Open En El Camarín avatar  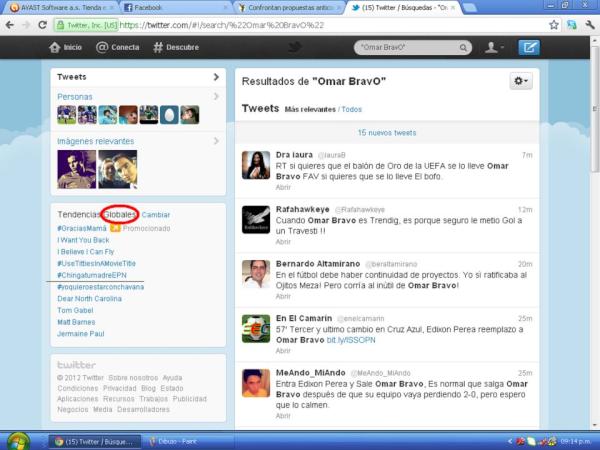pos(256,329)
